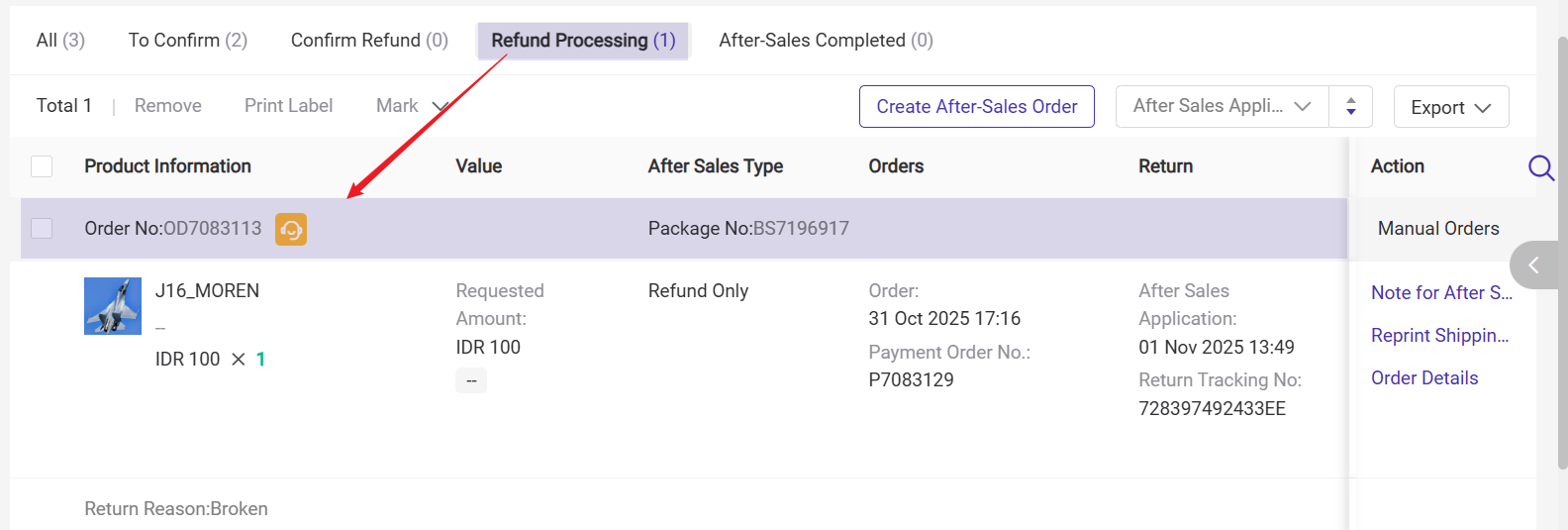Switch to the Confirm Refund tab

pyautogui.click(x=369, y=41)
